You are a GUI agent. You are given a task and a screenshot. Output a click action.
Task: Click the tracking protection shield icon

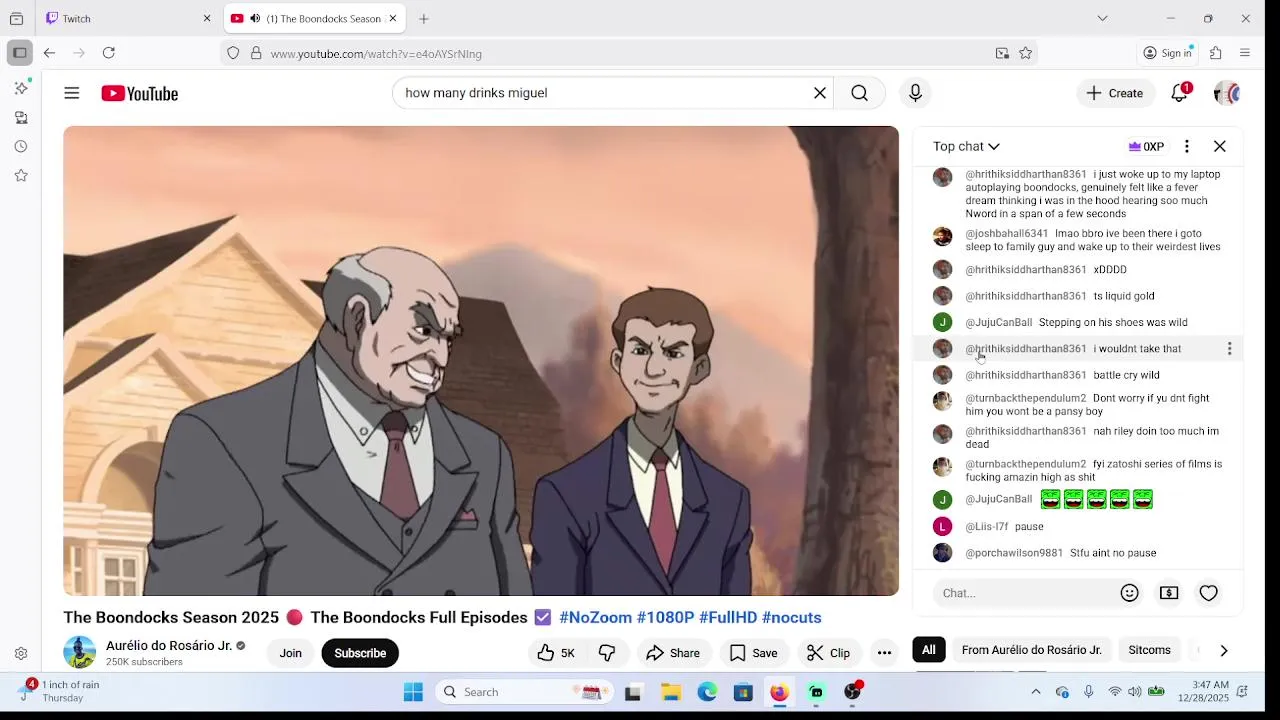pos(233,53)
